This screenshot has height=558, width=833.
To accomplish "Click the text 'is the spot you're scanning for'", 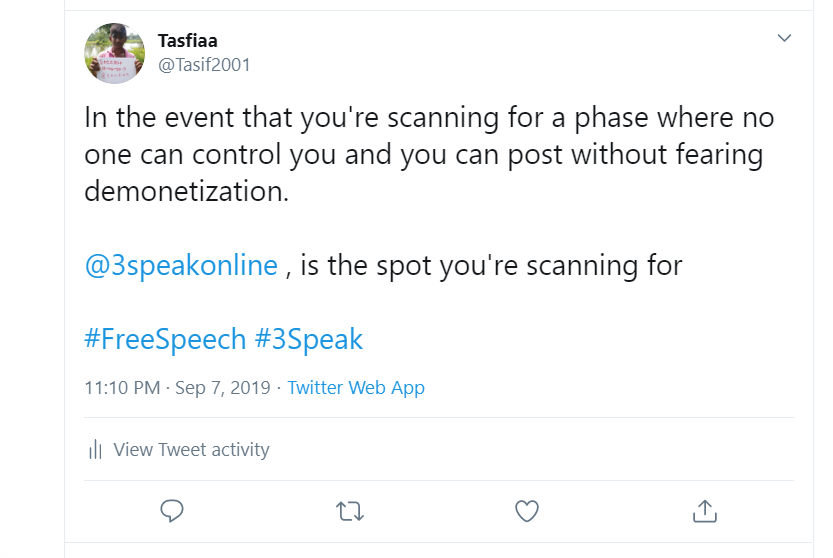I will 491,265.
